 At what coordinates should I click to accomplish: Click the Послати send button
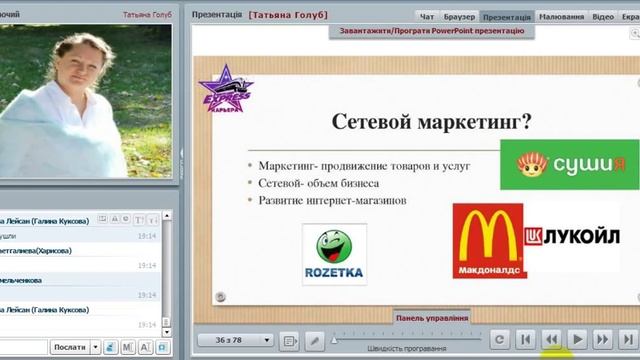click(70, 347)
